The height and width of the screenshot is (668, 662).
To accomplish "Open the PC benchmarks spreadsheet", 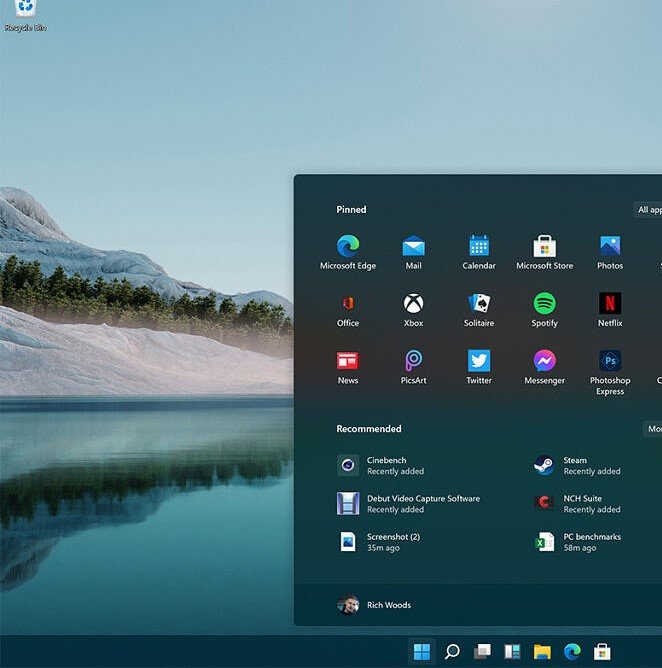I will 577,542.
